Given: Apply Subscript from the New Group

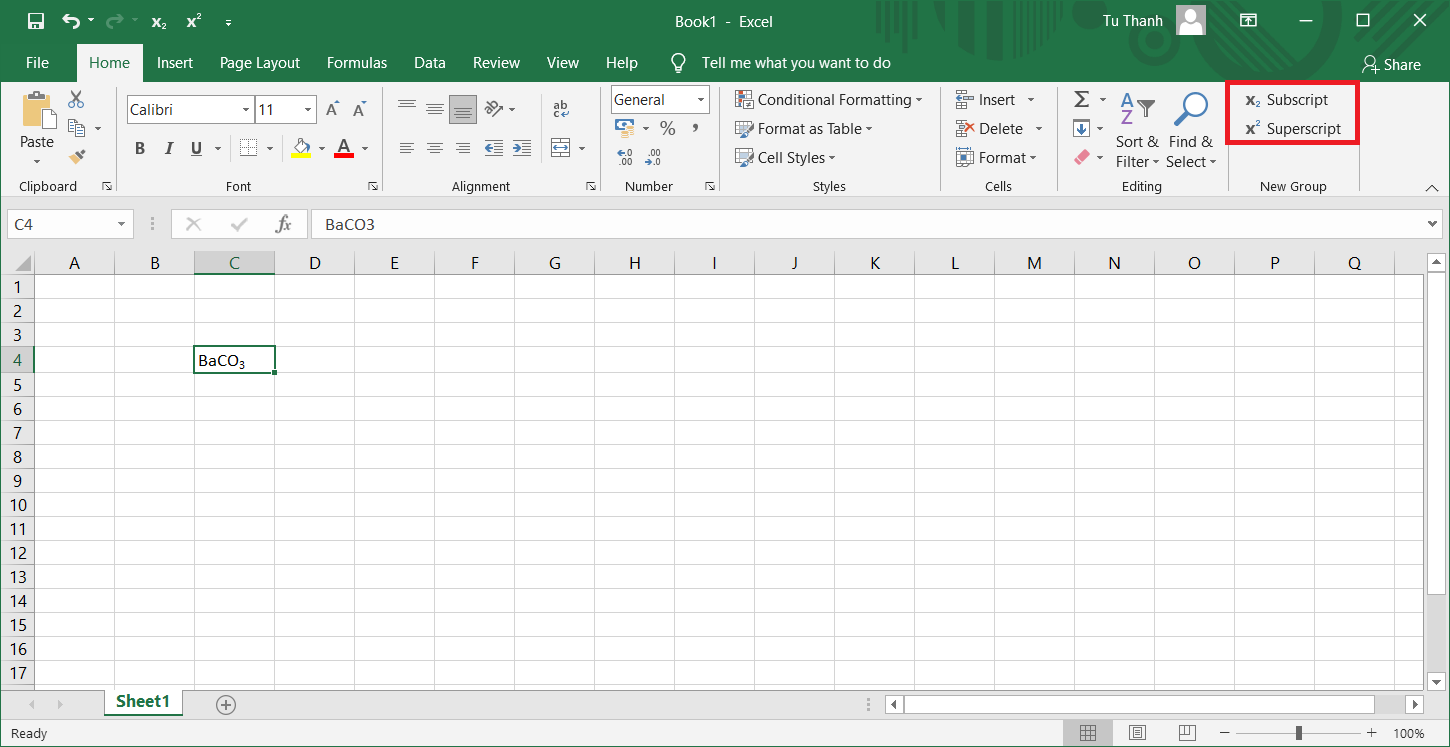Looking at the screenshot, I should tap(1287, 100).
